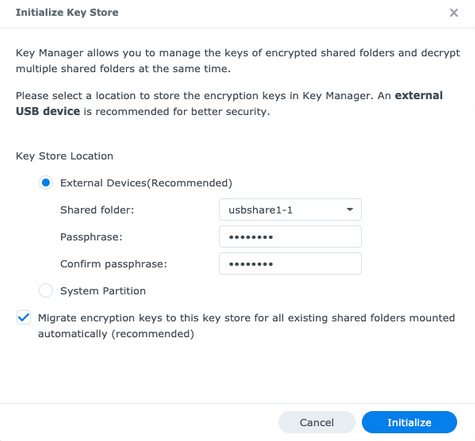Click the Passphrase field label
Viewport: 475px width, 441px height.
pyautogui.click(x=91, y=237)
